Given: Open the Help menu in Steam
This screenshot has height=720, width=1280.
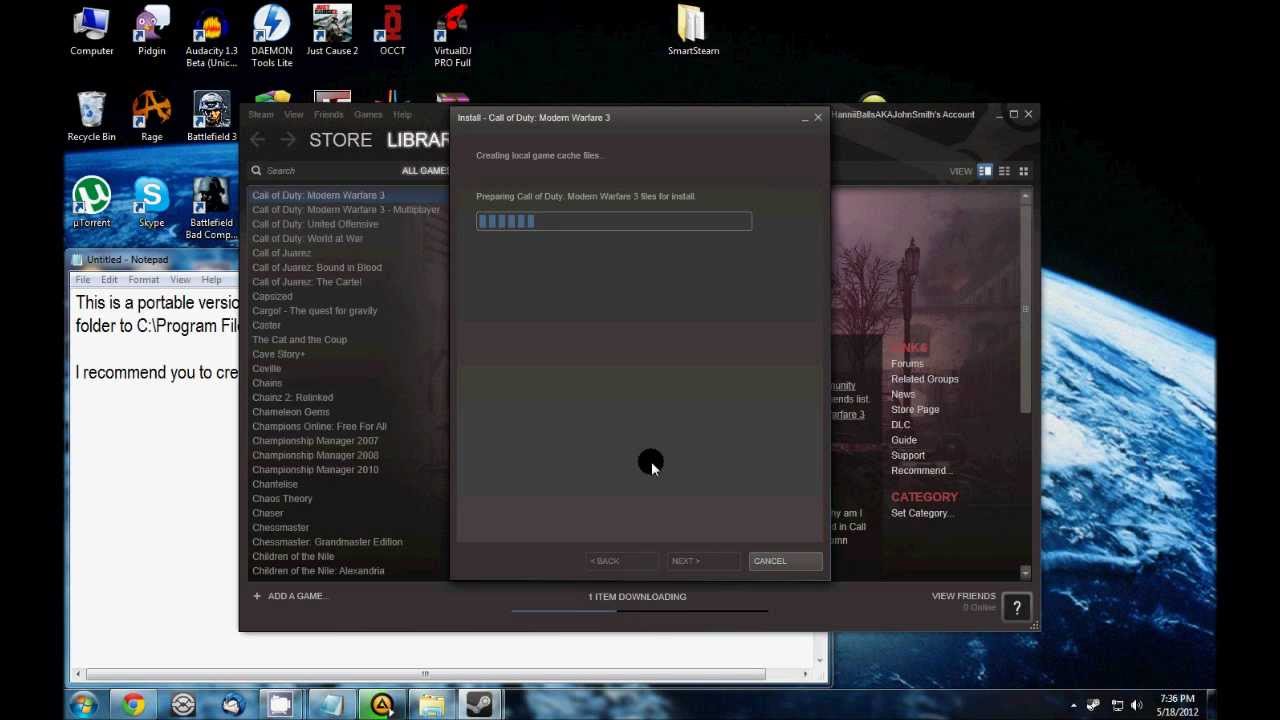Looking at the screenshot, I should coord(402,115).
